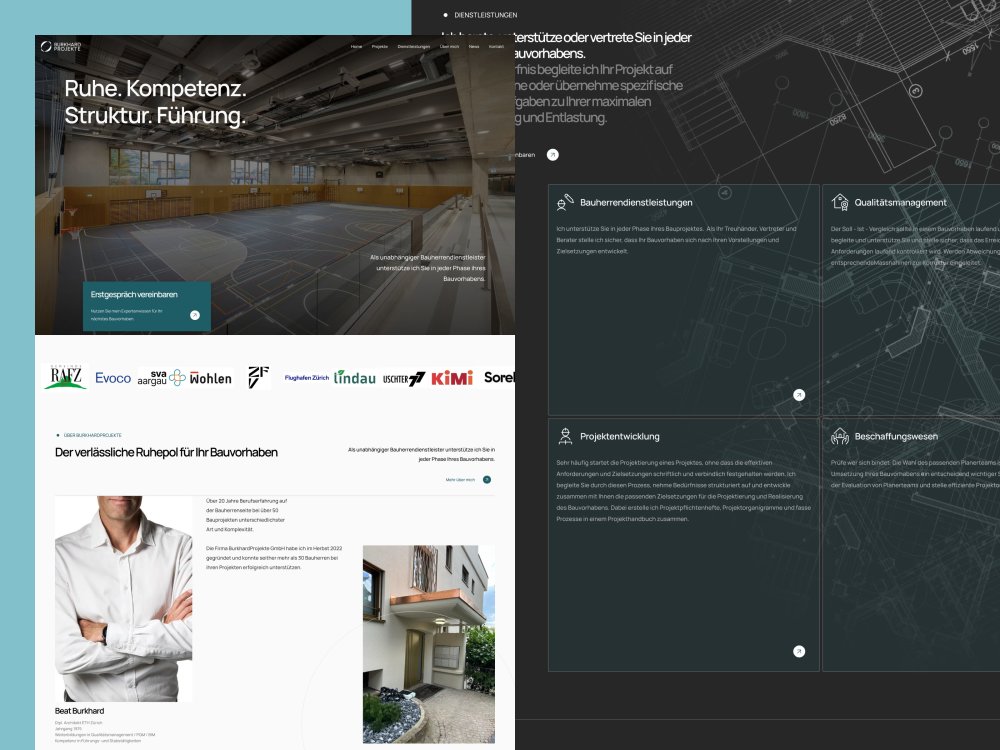The height and width of the screenshot is (750, 1000).
Task: Open the Projektentwicklung card title
Action: 620,436
